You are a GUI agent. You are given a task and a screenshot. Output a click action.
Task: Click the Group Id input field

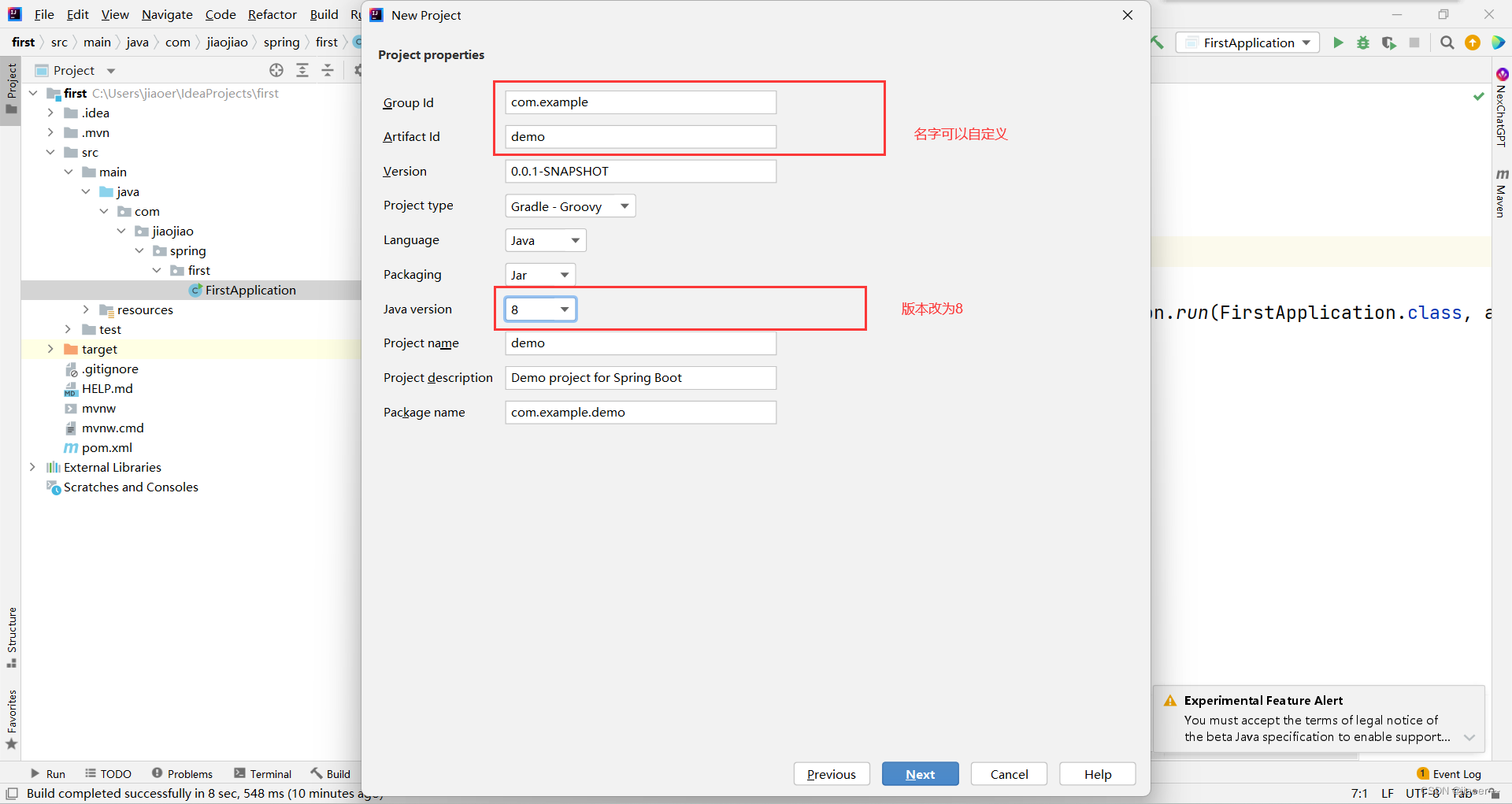click(640, 102)
